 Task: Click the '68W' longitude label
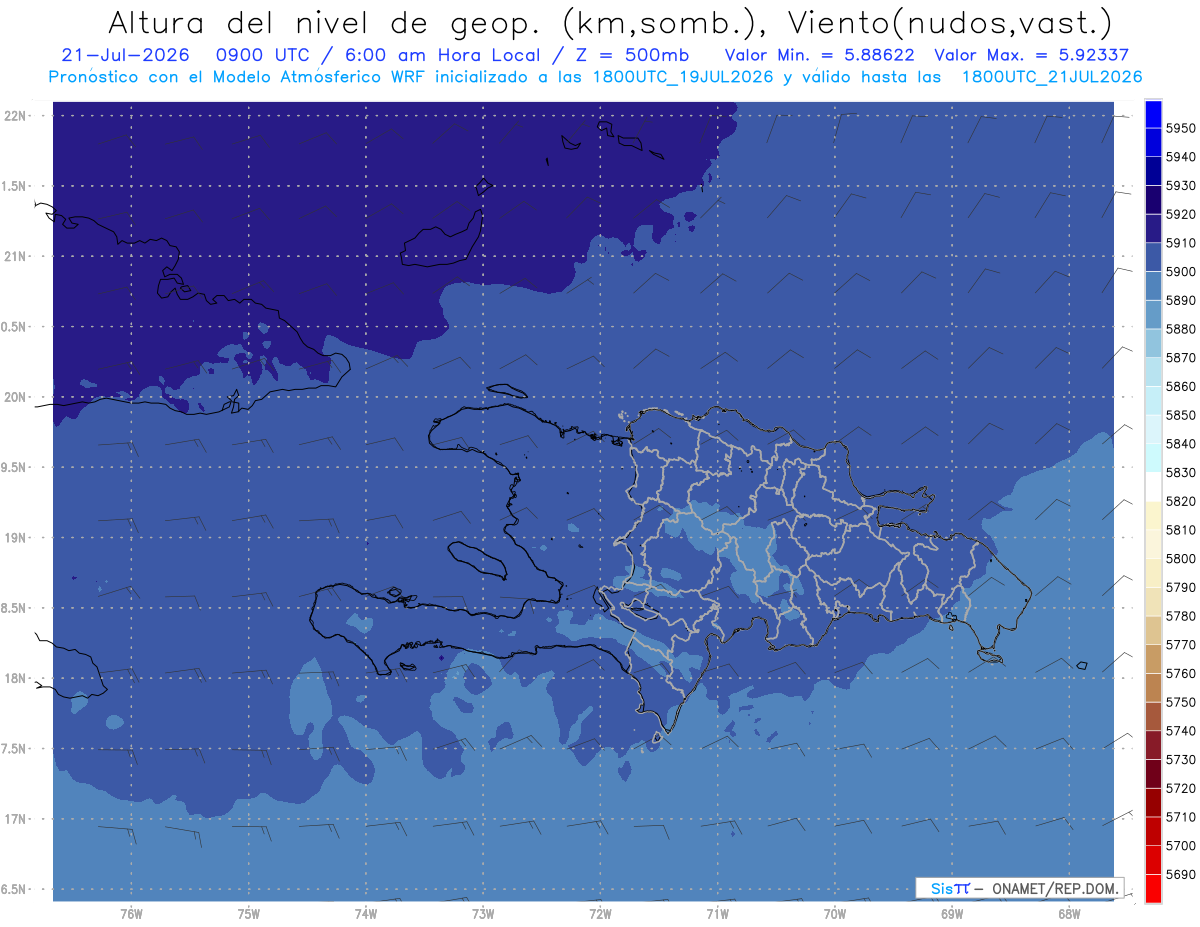[1069, 914]
